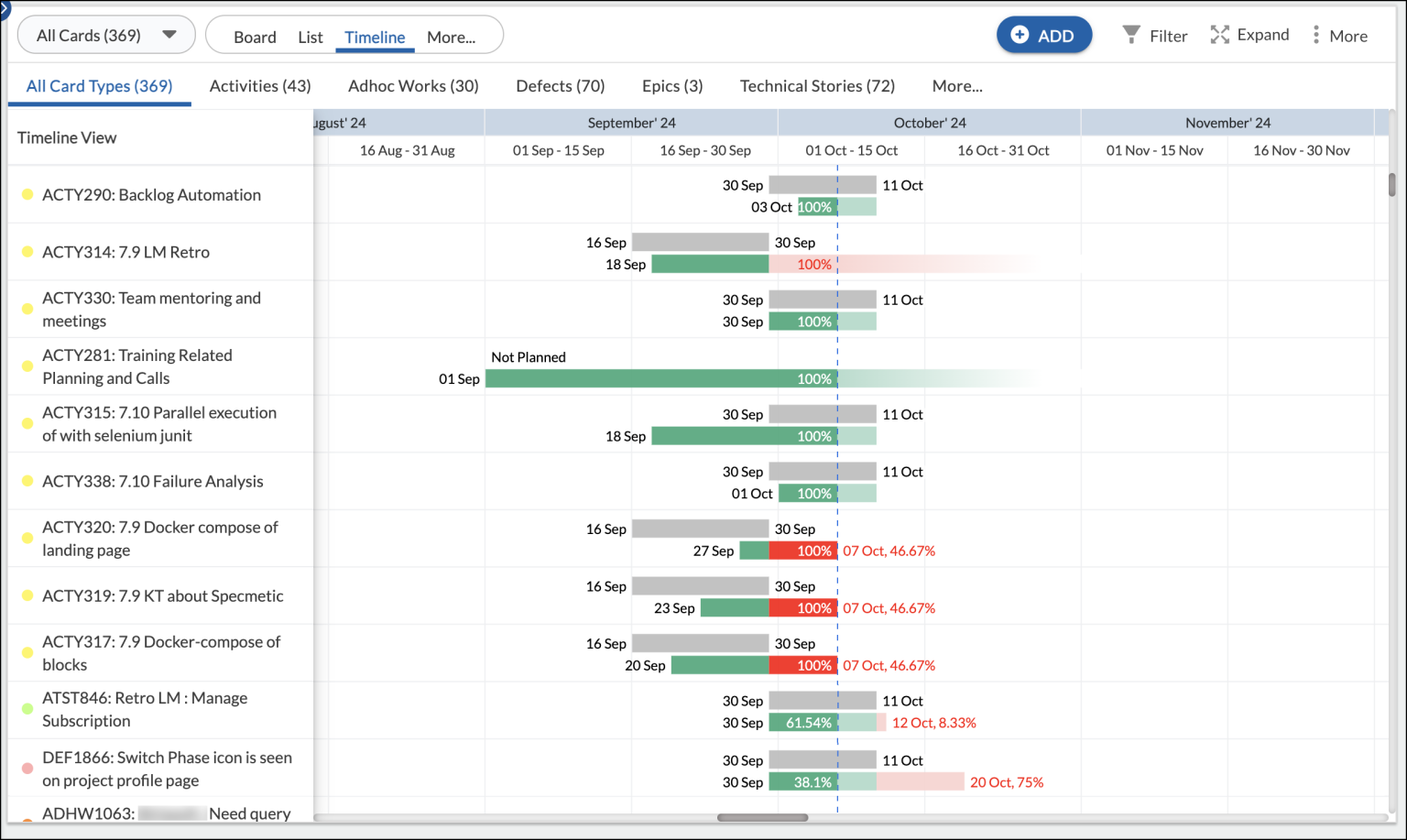The image size is (1407, 840).
Task: Open ACTY315: 7.10 Parallel execution card
Action: point(159,423)
